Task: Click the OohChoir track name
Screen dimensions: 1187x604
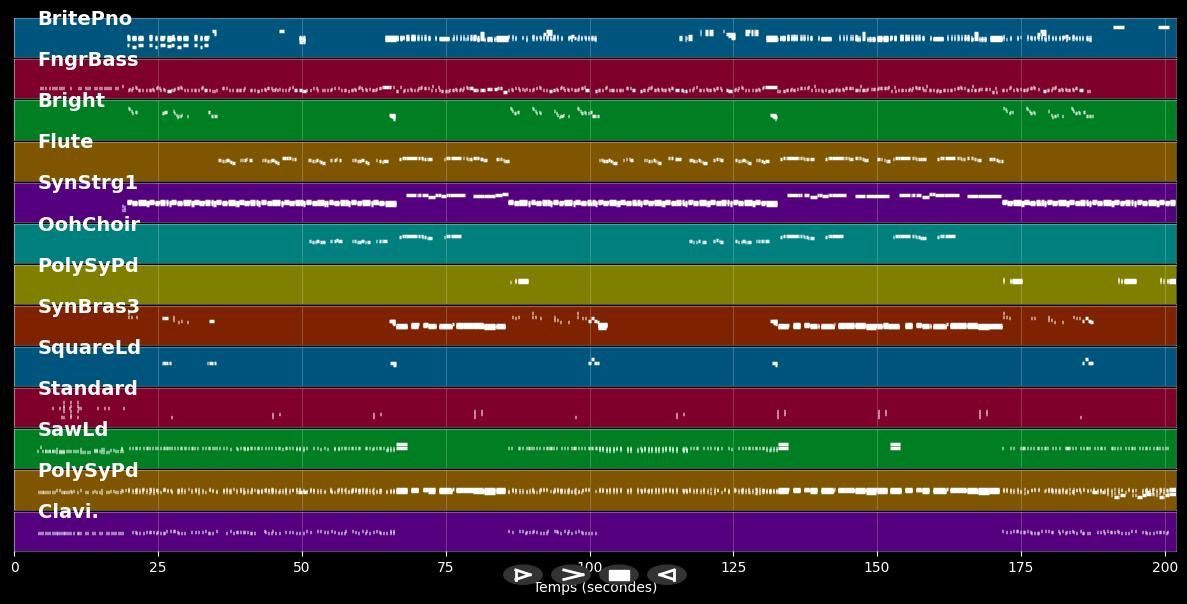Action: click(89, 225)
